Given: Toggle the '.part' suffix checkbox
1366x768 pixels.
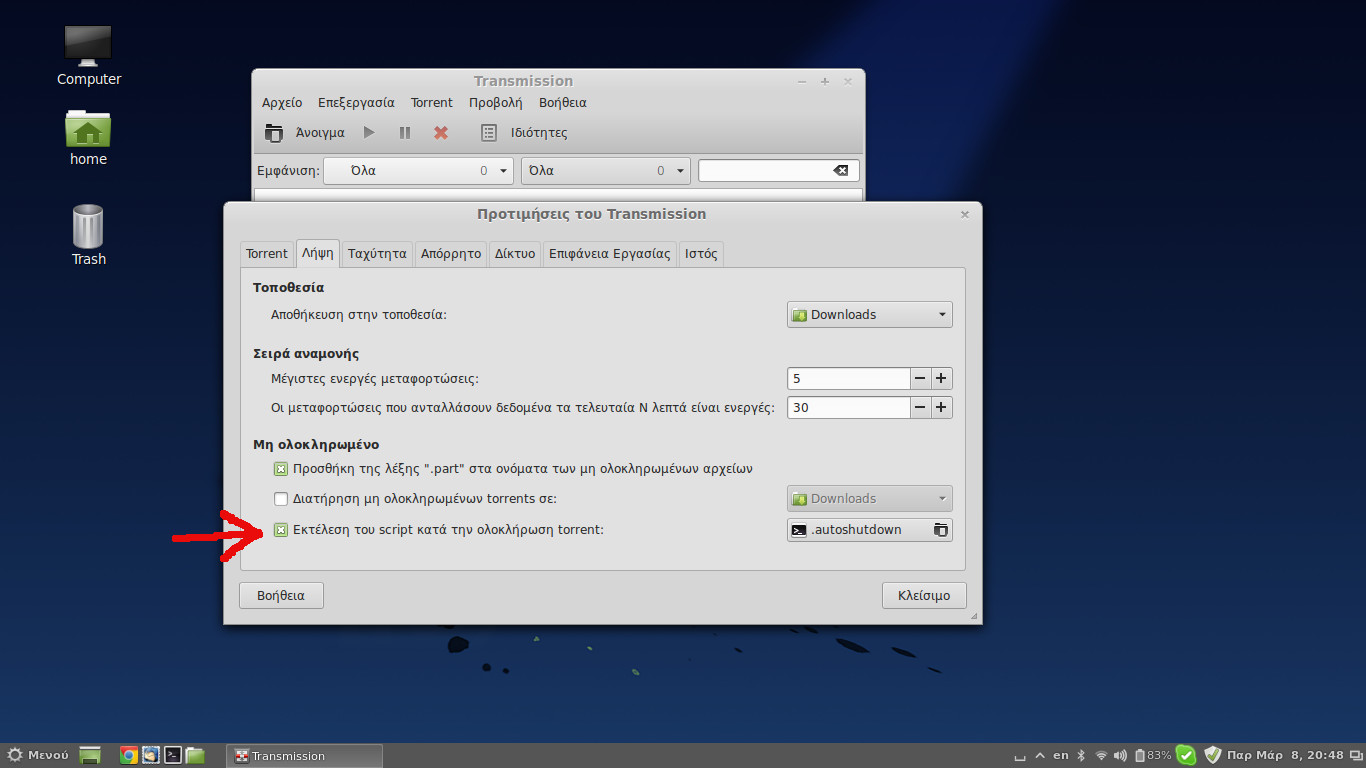Looking at the screenshot, I should tap(281, 468).
